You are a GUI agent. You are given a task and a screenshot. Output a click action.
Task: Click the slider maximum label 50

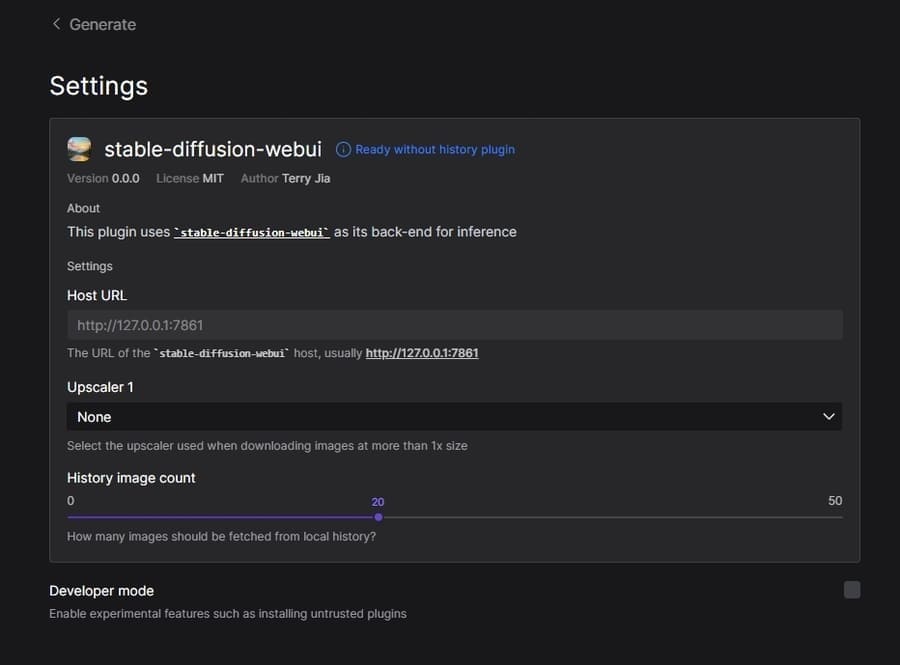[x=835, y=500]
